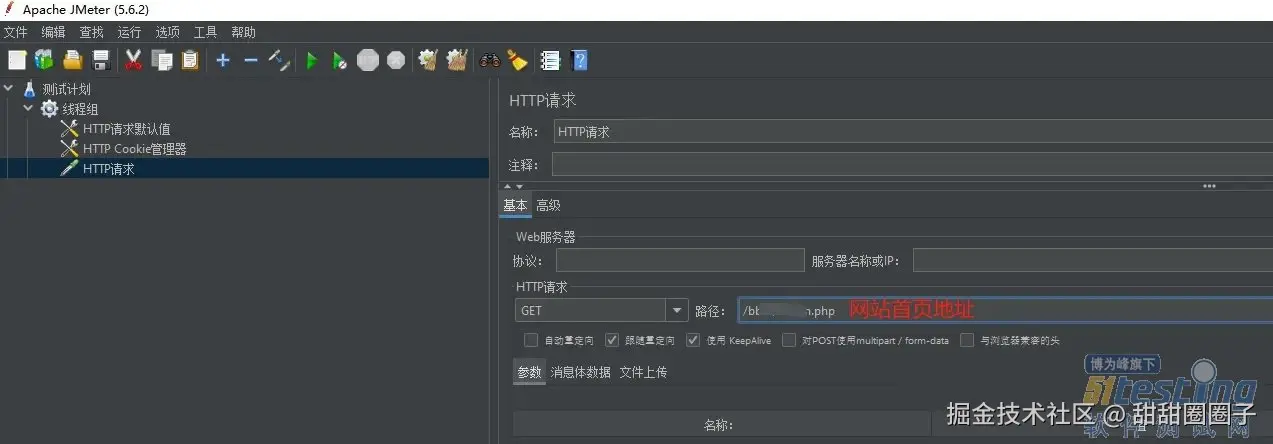Reset search with the brush icon

[x=517, y=61]
